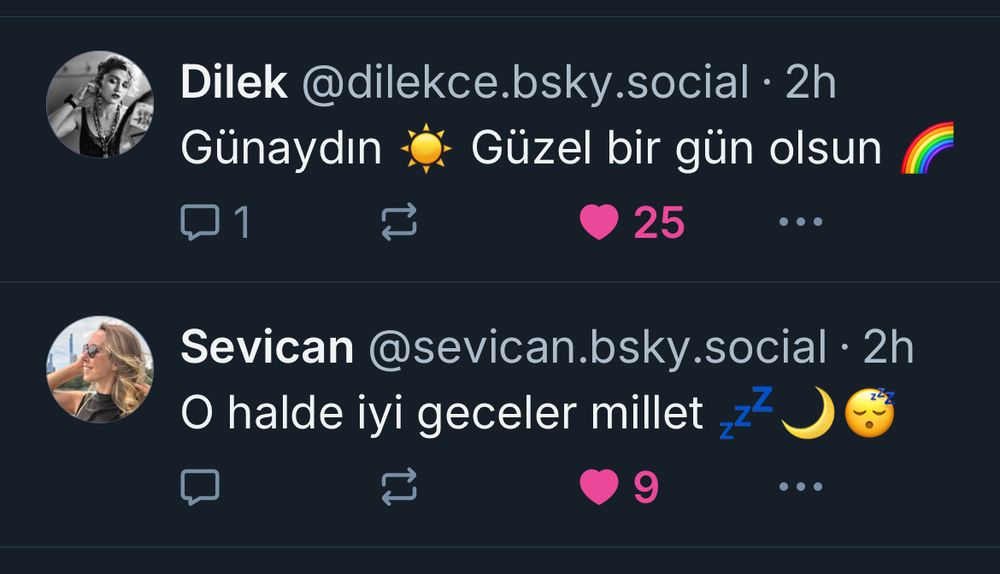1000x574 pixels.
Task: Click the reply count 1 on Dilek's post
Action: pos(242,223)
